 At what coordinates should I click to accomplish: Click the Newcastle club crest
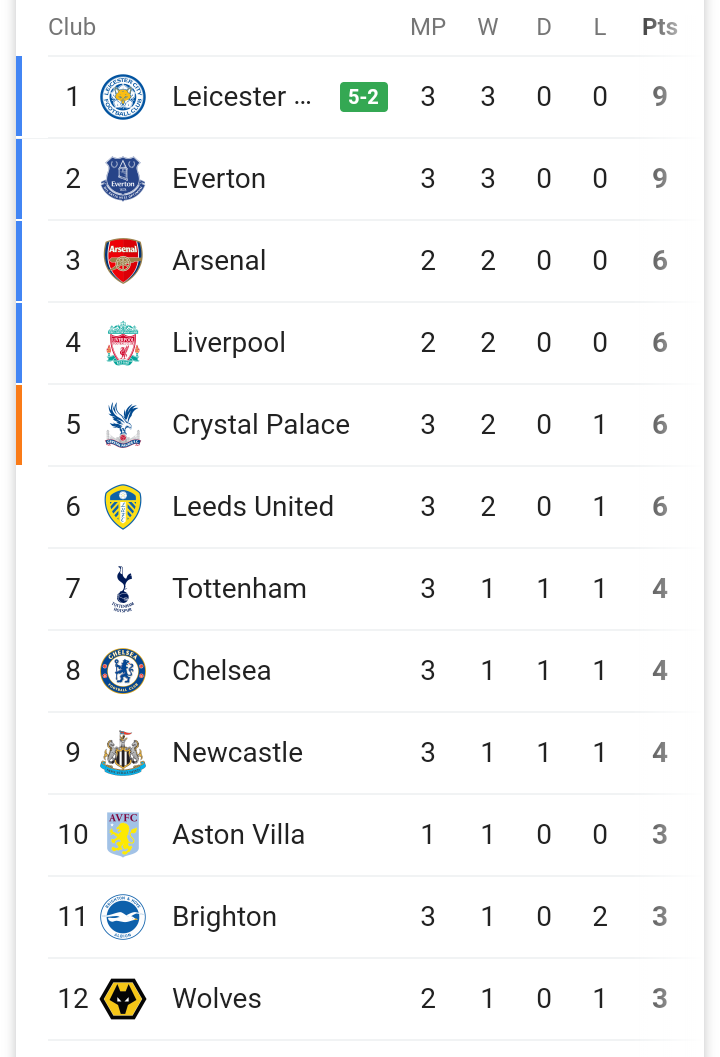pos(123,753)
